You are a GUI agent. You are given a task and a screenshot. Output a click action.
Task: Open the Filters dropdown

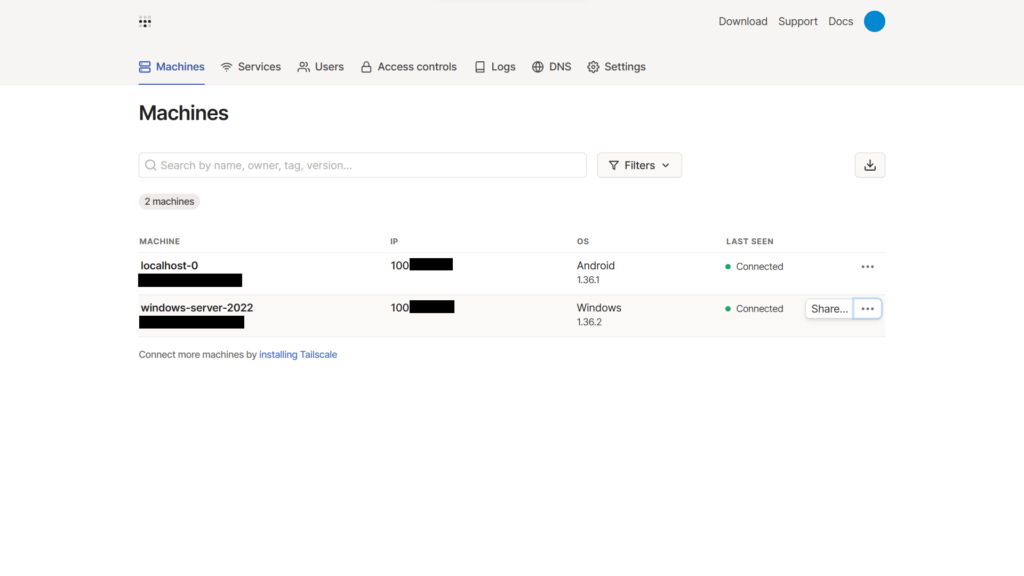point(639,165)
